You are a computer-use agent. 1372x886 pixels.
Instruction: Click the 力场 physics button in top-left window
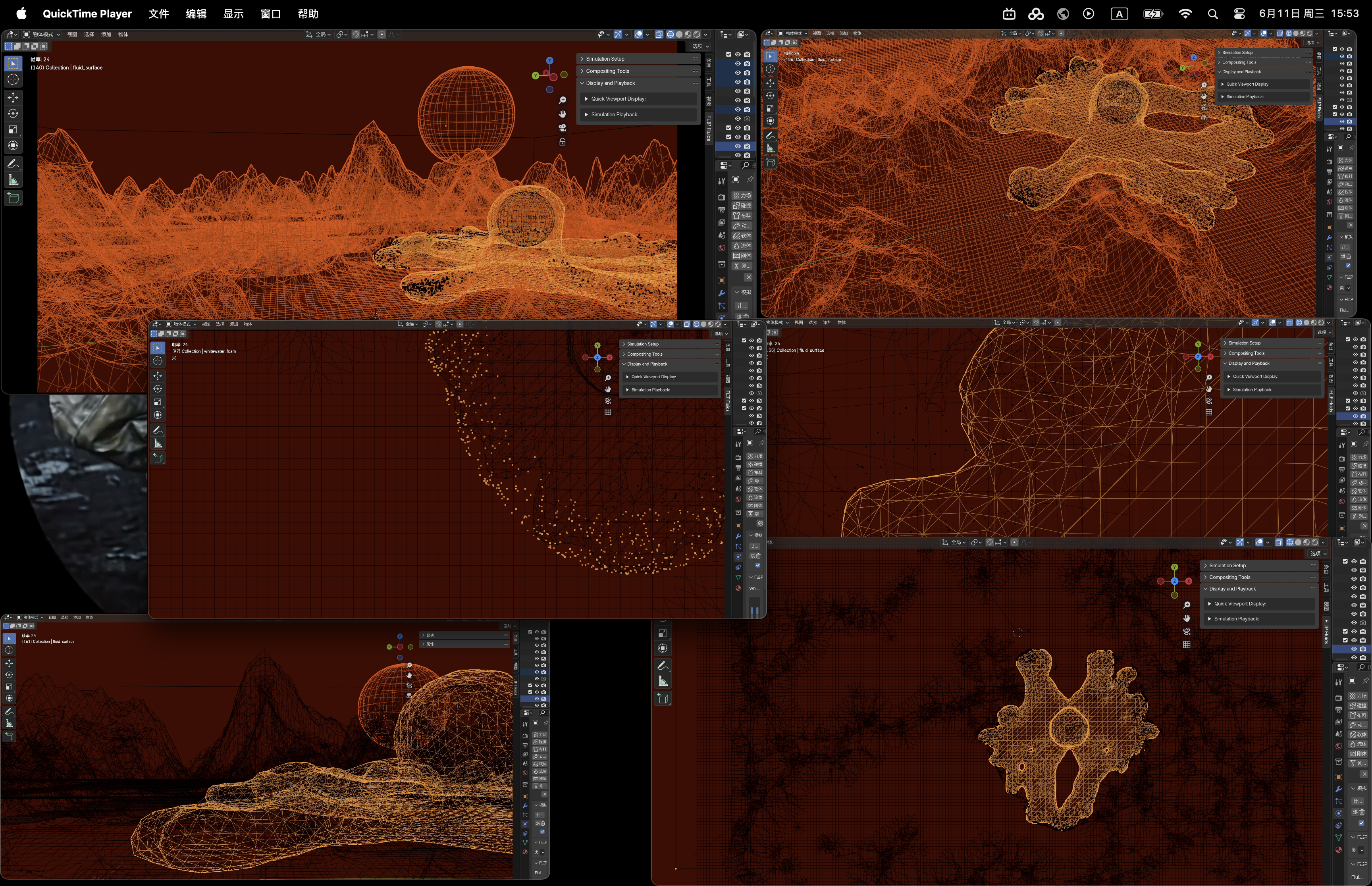tap(742, 195)
